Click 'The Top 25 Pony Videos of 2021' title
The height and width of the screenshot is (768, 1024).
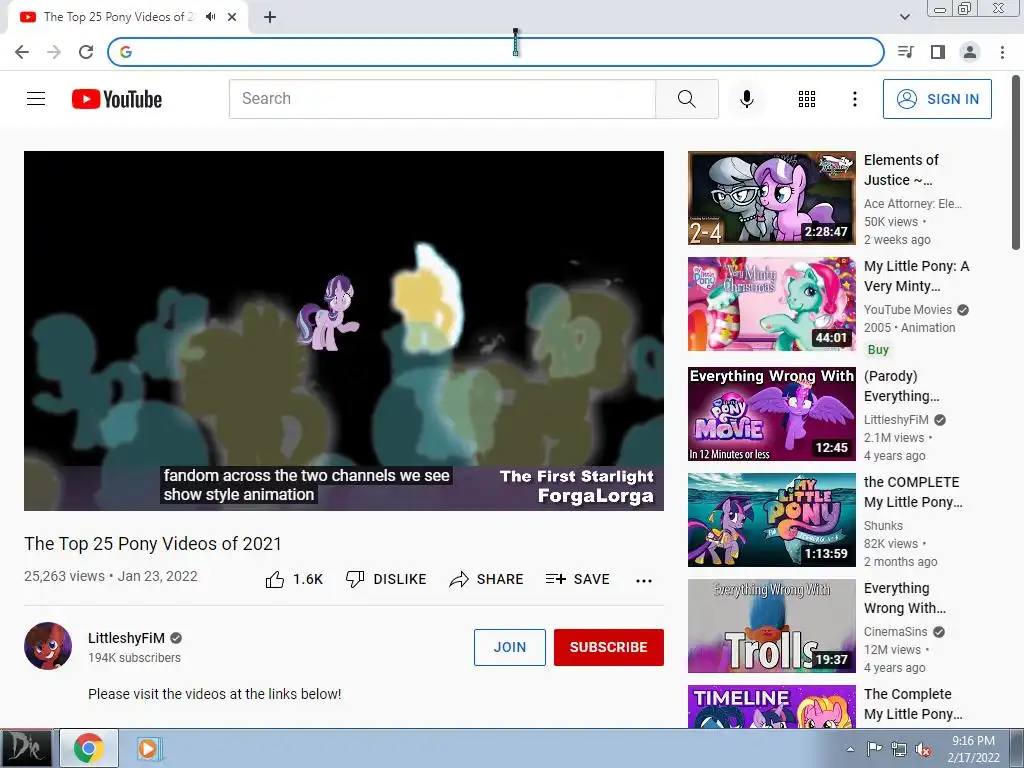point(153,543)
